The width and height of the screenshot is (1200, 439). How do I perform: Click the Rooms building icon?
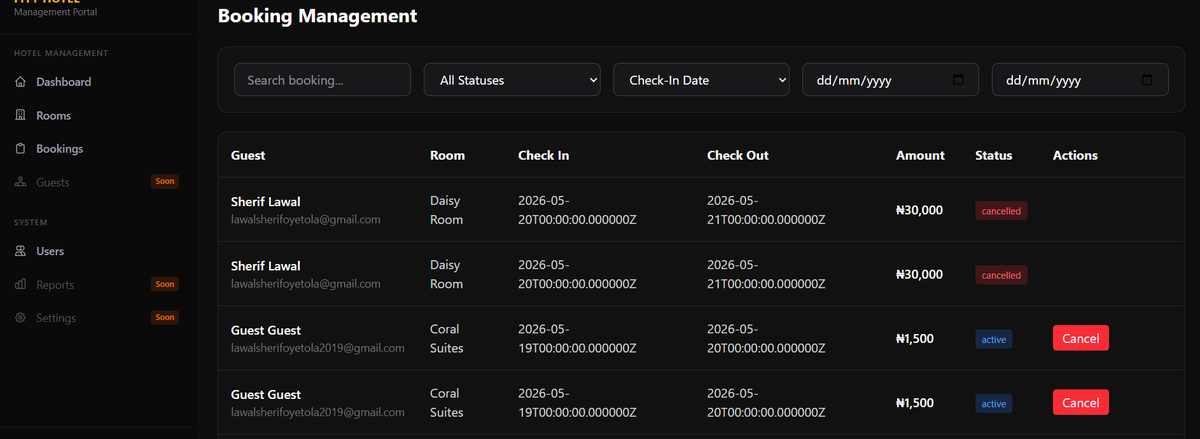[21, 116]
